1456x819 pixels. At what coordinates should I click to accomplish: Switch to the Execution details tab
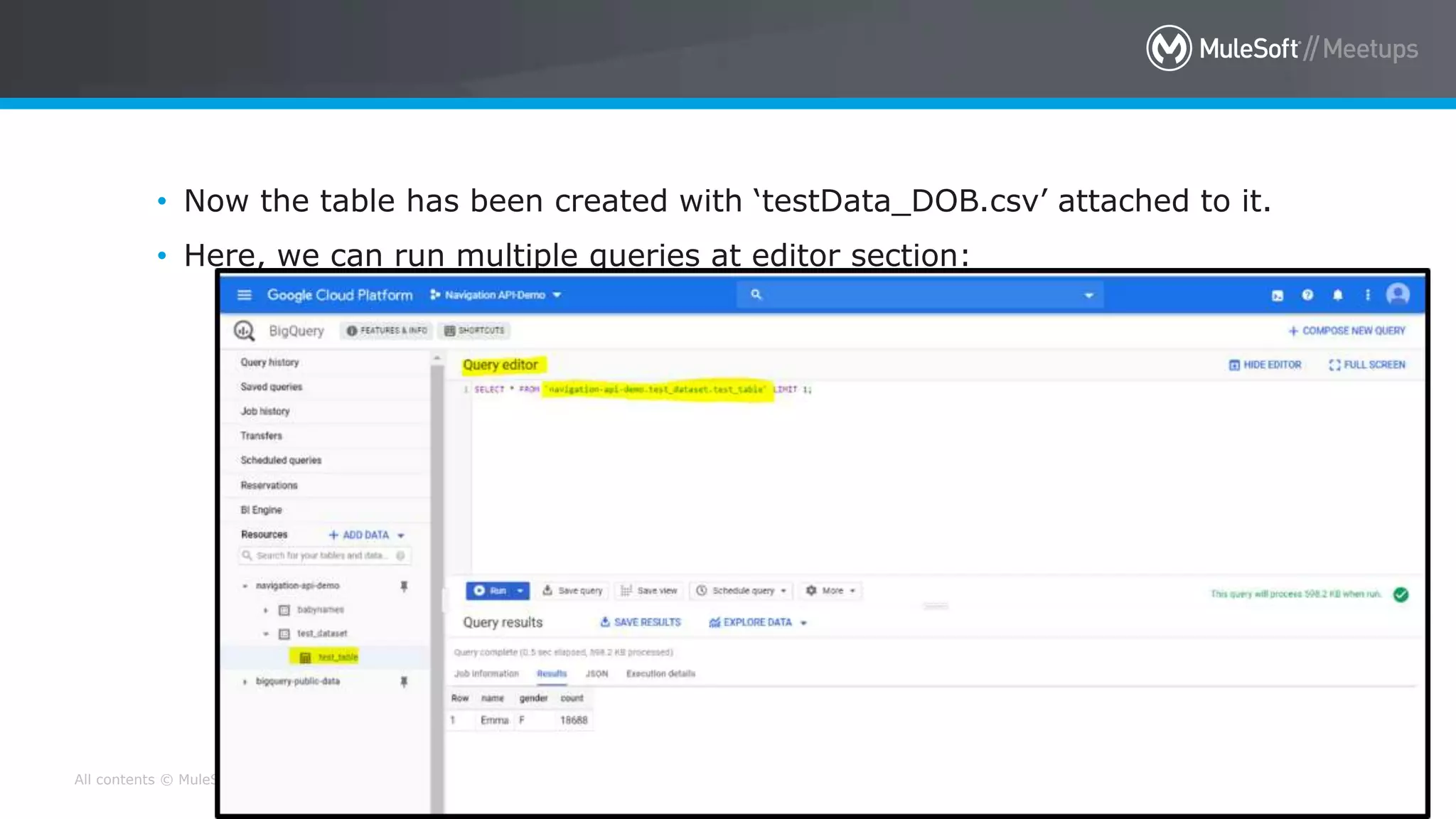pos(660,674)
